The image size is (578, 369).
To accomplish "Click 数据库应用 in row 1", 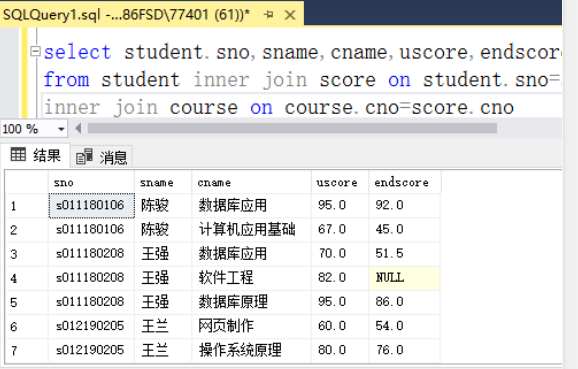I will coord(251,206).
